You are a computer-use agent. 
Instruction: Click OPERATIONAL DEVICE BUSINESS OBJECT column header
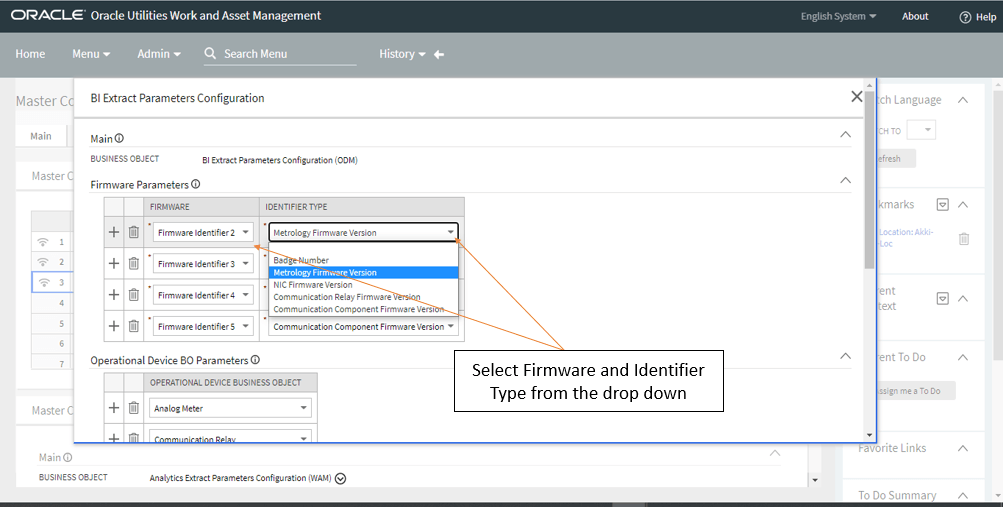tap(230, 382)
